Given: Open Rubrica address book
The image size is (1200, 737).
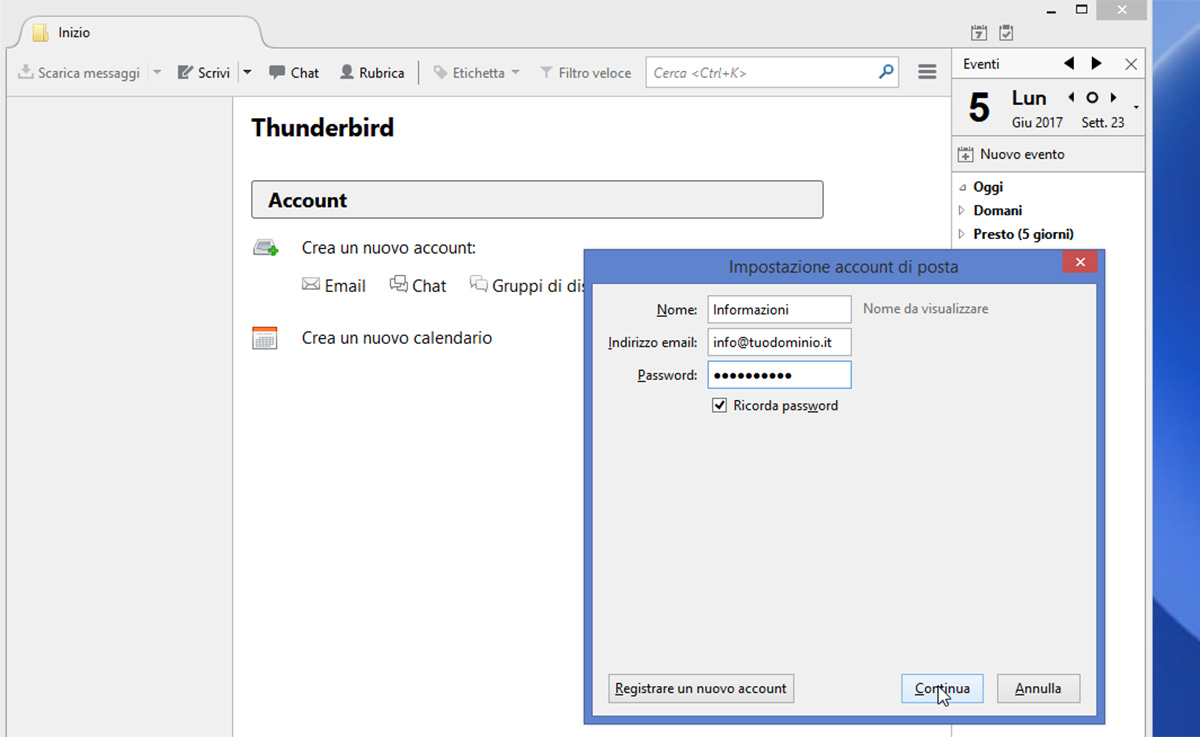Looking at the screenshot, I should 372,73.
